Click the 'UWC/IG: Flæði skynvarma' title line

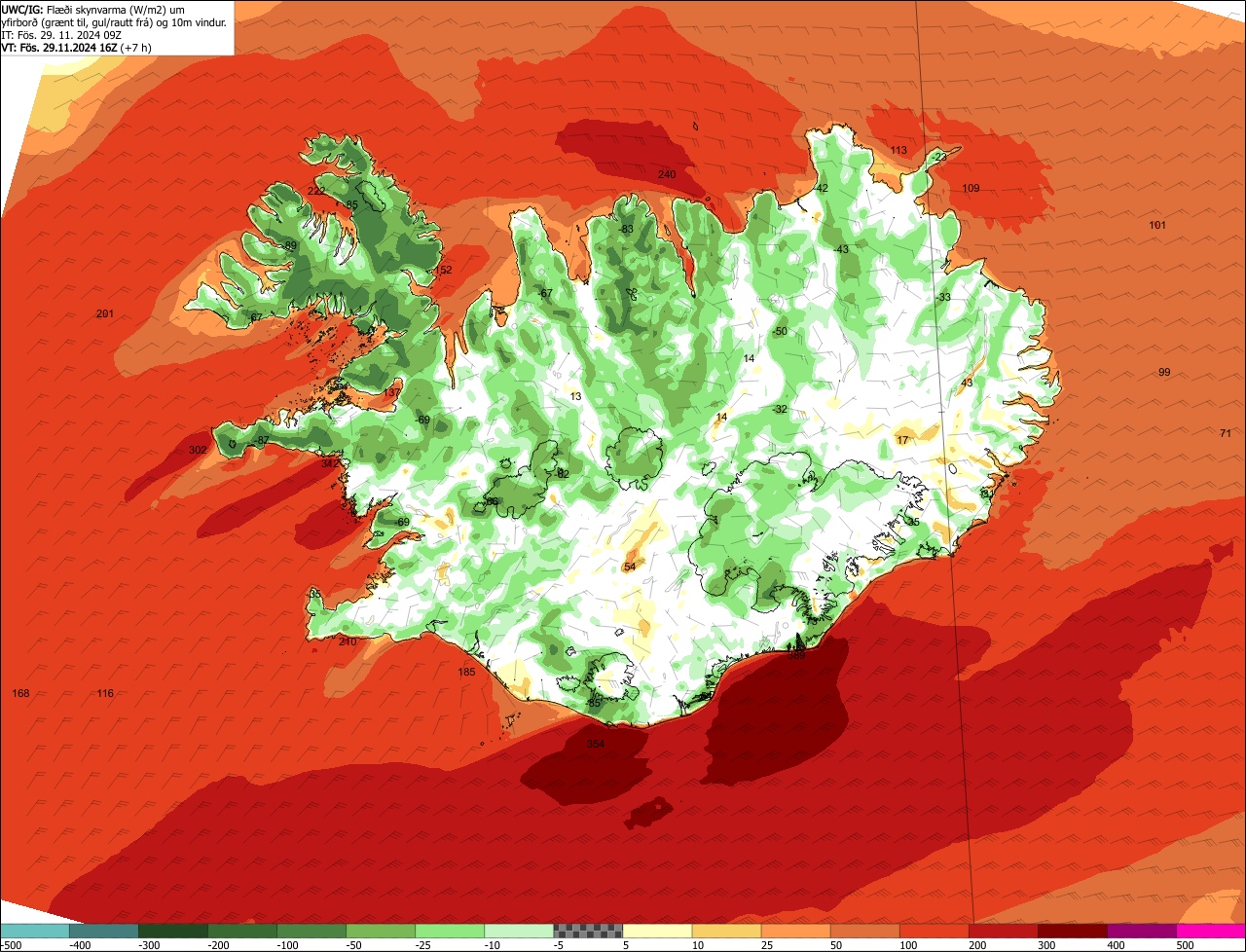coord(93,9)
